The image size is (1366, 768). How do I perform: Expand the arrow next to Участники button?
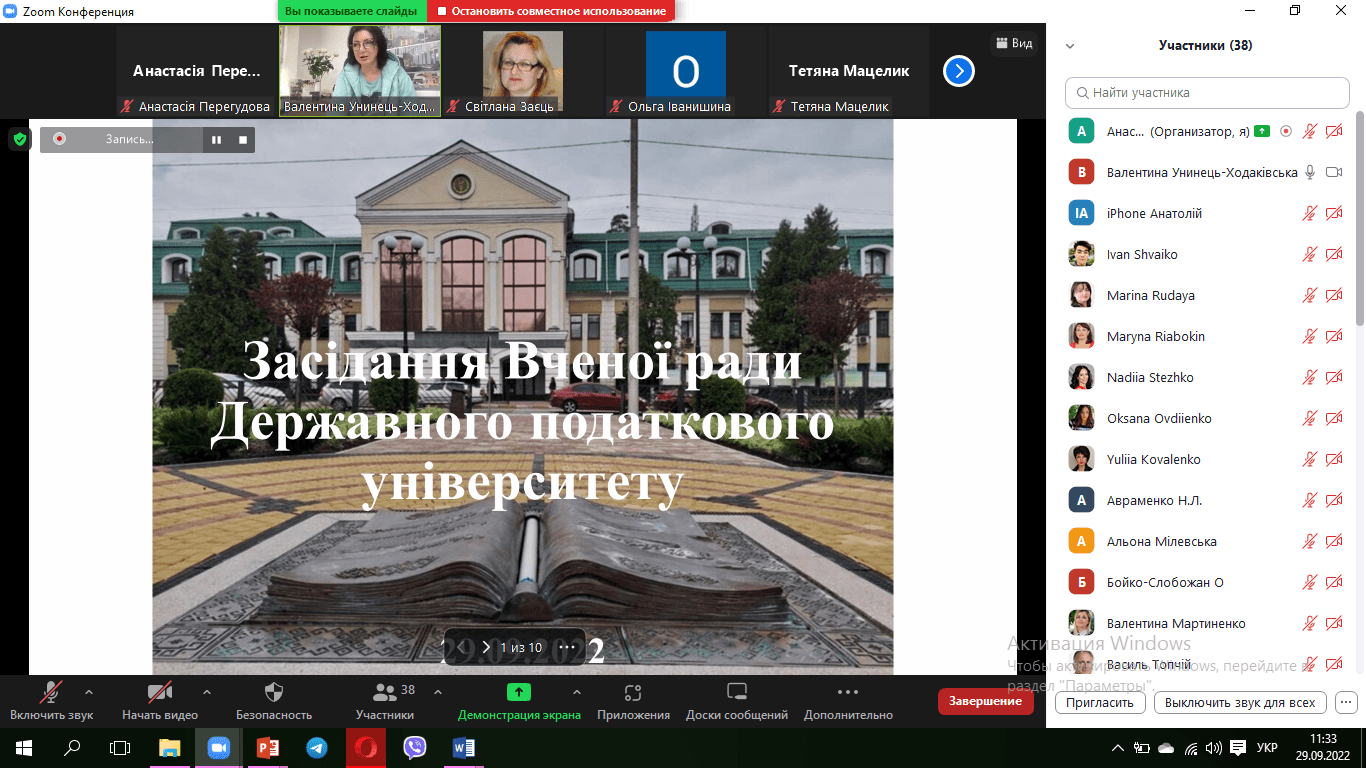(437, 691)
